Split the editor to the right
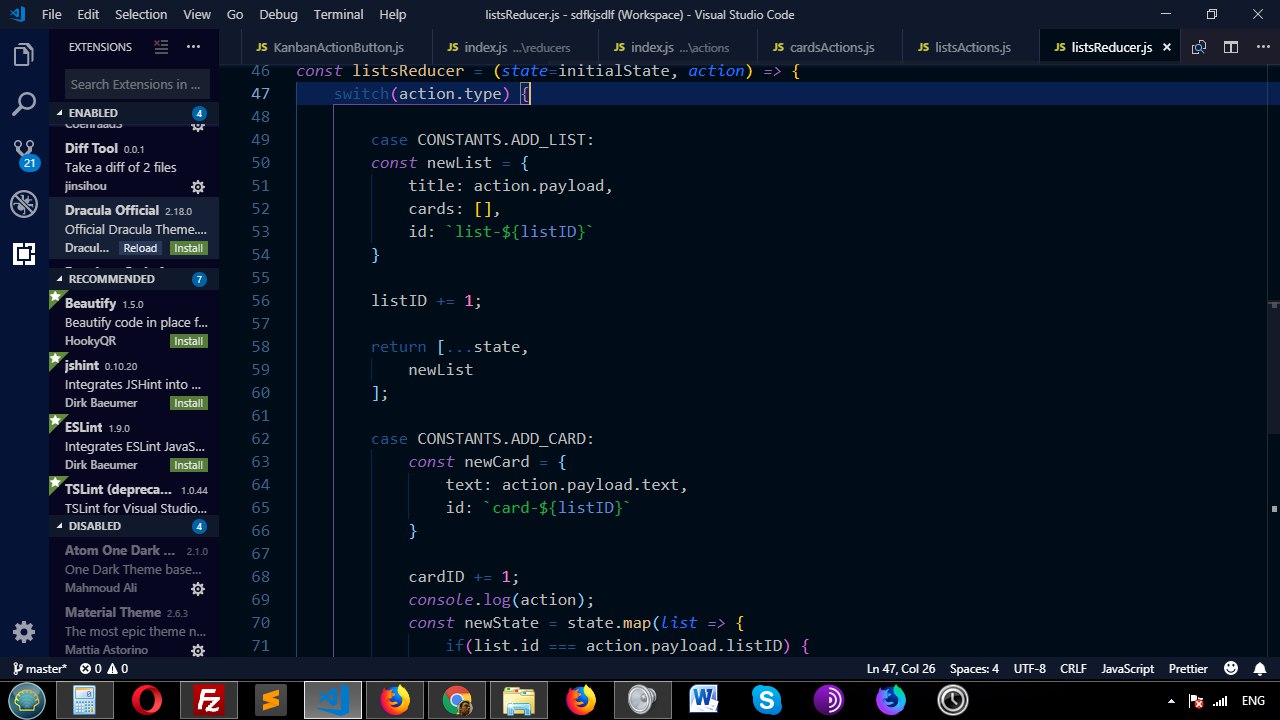The image size is (1280, 720). (1231, 47)
